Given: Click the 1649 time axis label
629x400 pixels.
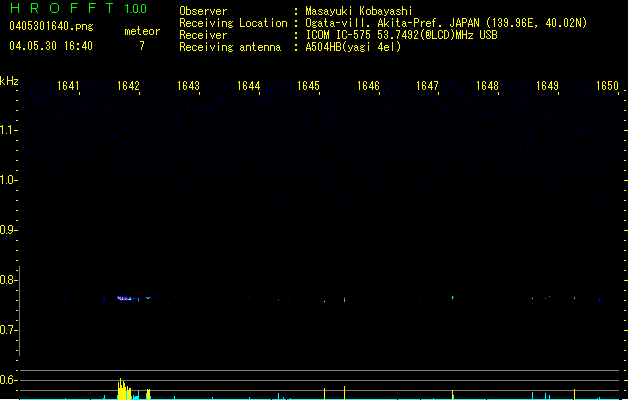Looking at the screenshot, I should (547, 86).
